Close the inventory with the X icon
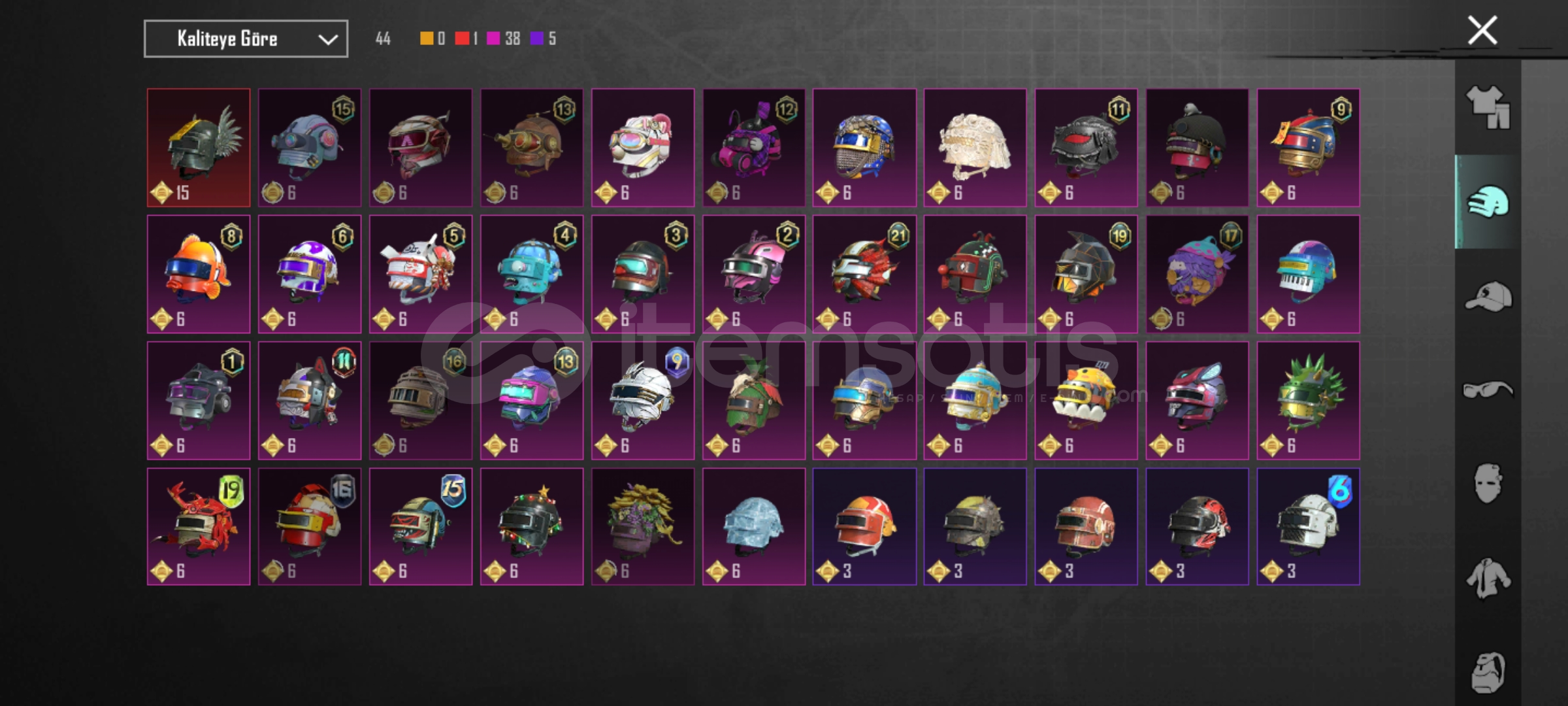The width and height of the screenshot is (1568, 706). pyautogui.click(x=1482, y=30)
